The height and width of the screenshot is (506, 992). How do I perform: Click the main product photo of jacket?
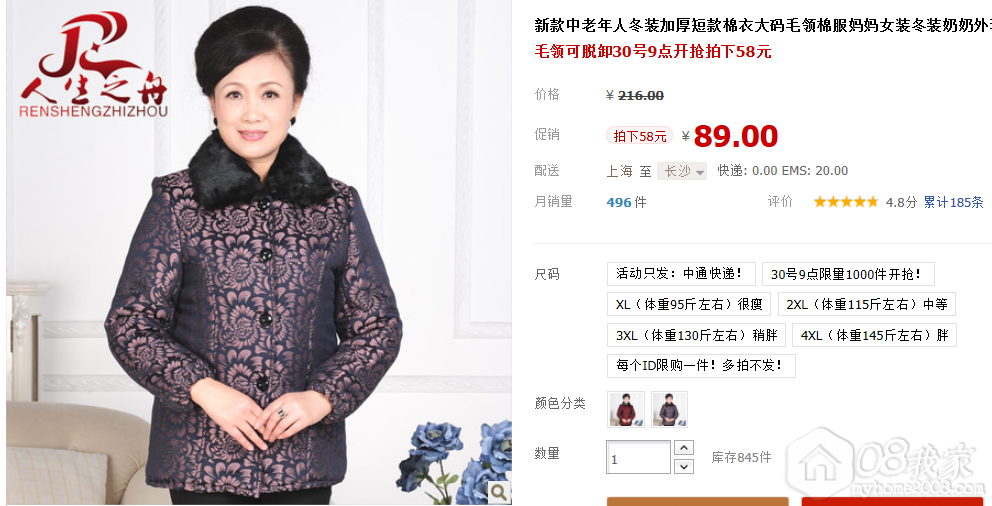pos(259,253)
